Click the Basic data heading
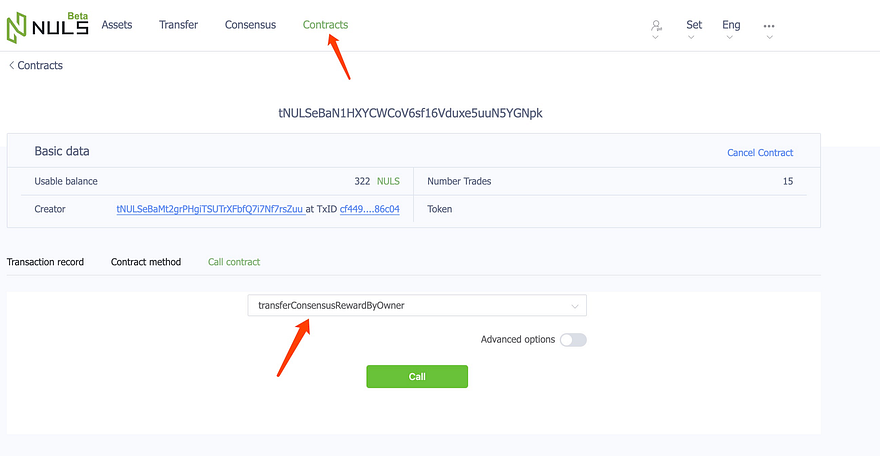 click(x=62, y=151)
